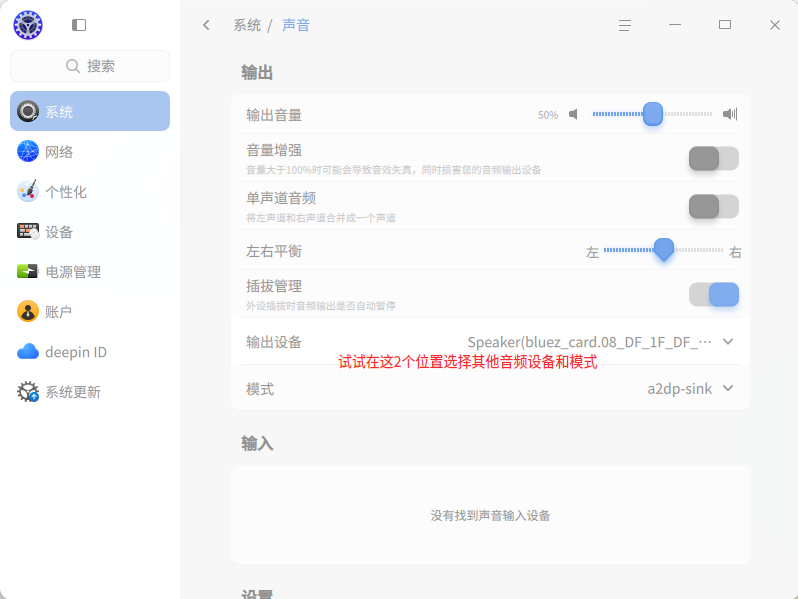Click the 输出音量 slider track right portion

click(x=688, y=114)
